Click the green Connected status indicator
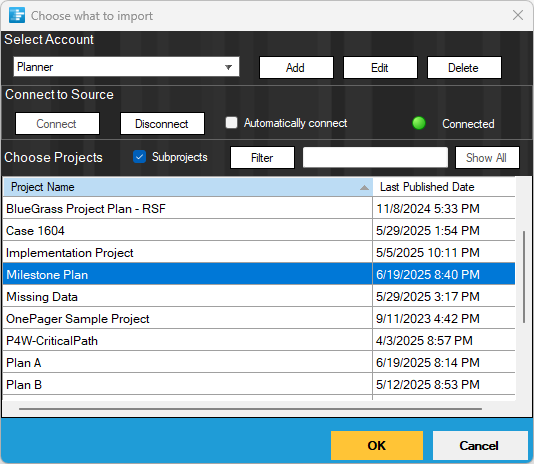Screen dimensions: 534x464 coord(419,123)
